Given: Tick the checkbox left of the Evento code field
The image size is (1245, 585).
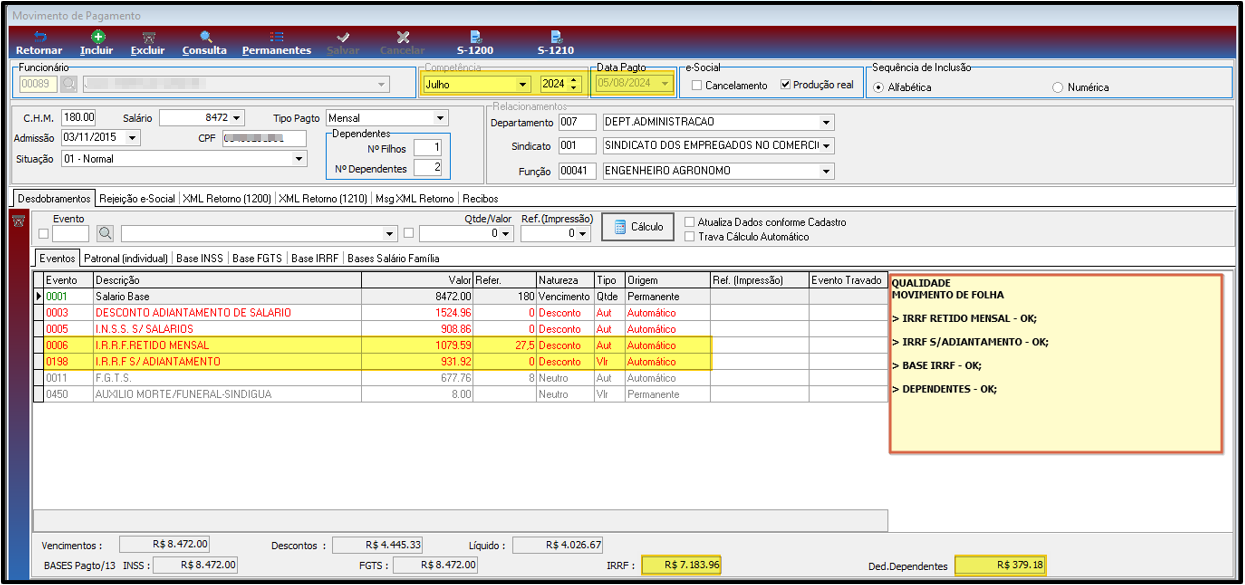Looking at the screenshot, I should (43, 234).
